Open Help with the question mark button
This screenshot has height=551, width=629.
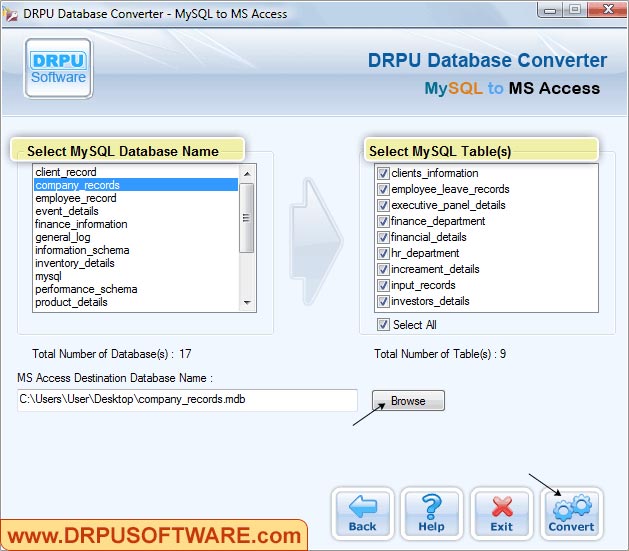[432, 513]
